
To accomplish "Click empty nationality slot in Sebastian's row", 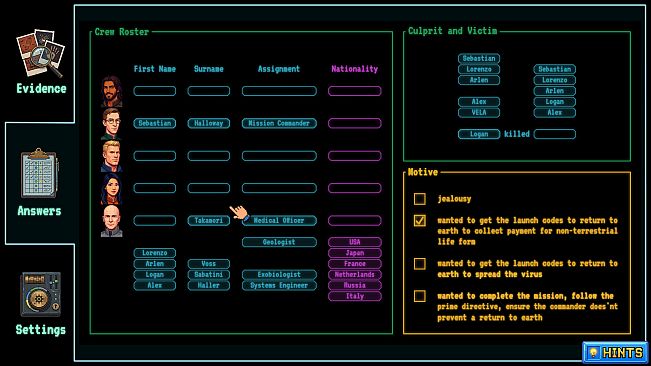I will [355, 123].
